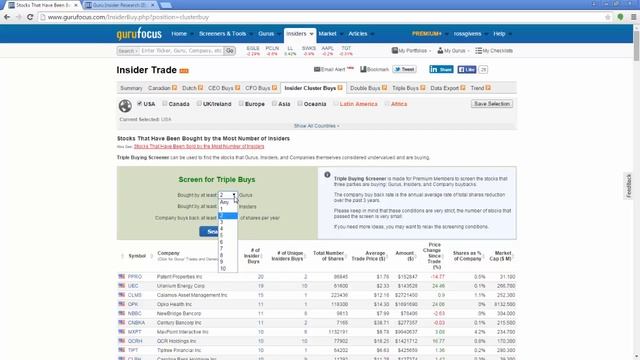
Task: Go back with browser back arrow
Action: click(x=7, y=17)
